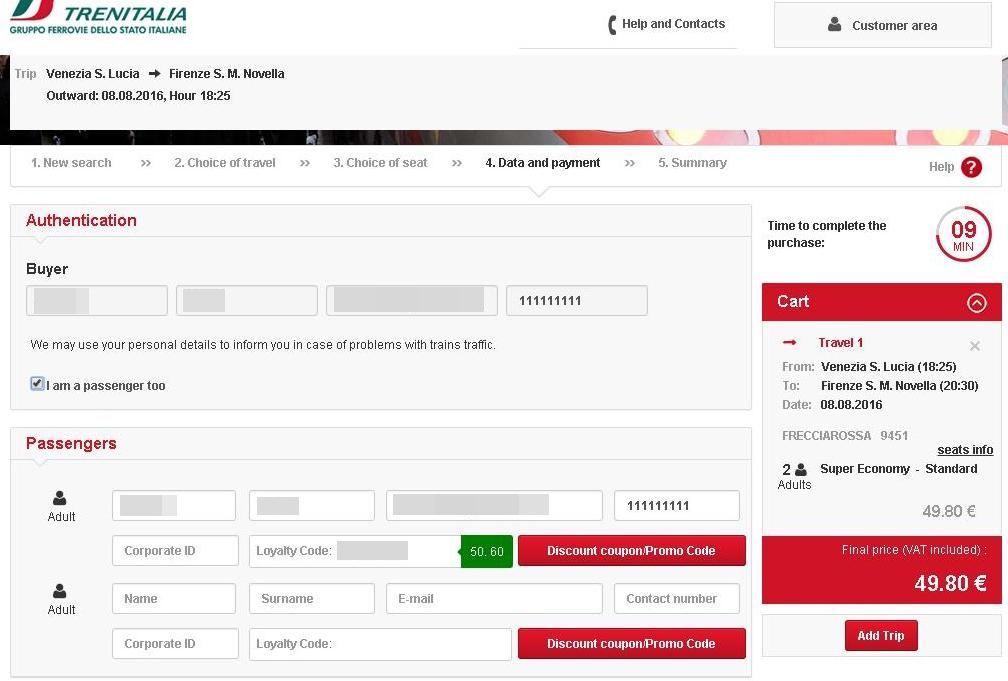Image resolution: width=1008 pixels, height=681 pixels.
Task: Focus the Buyer e-mail field
Action: pyautogui.click(x=412, y=300)
